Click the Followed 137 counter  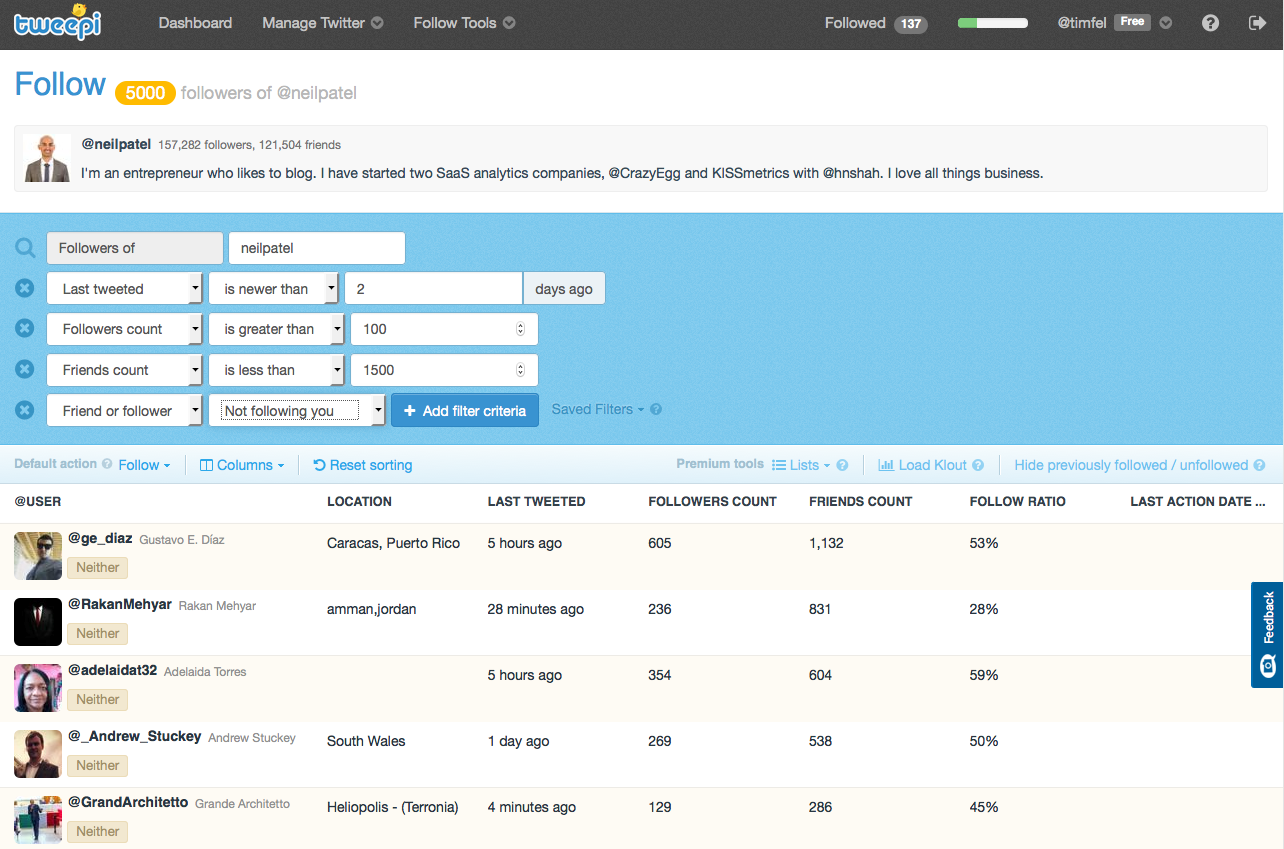(x=876, y=23)
